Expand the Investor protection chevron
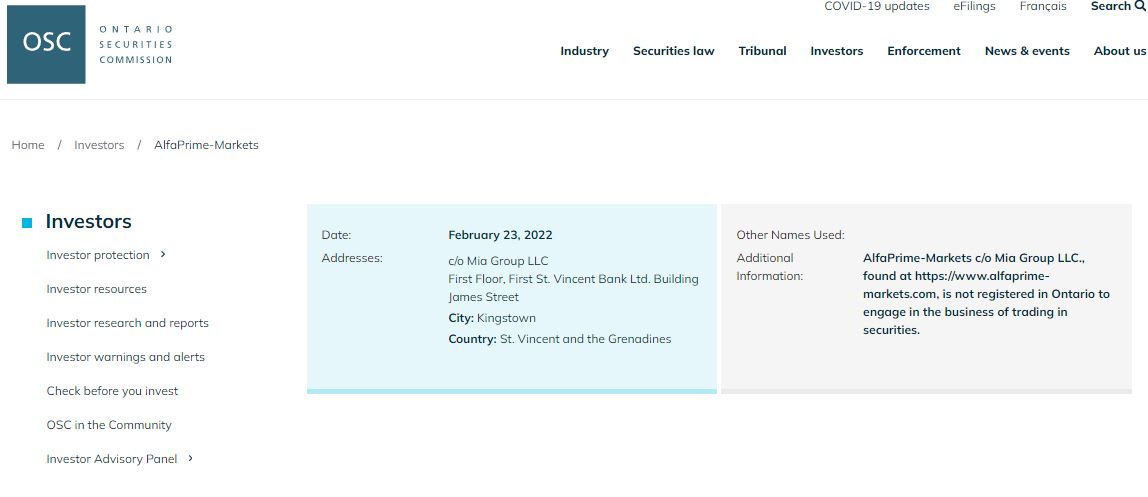 point(163,255)
